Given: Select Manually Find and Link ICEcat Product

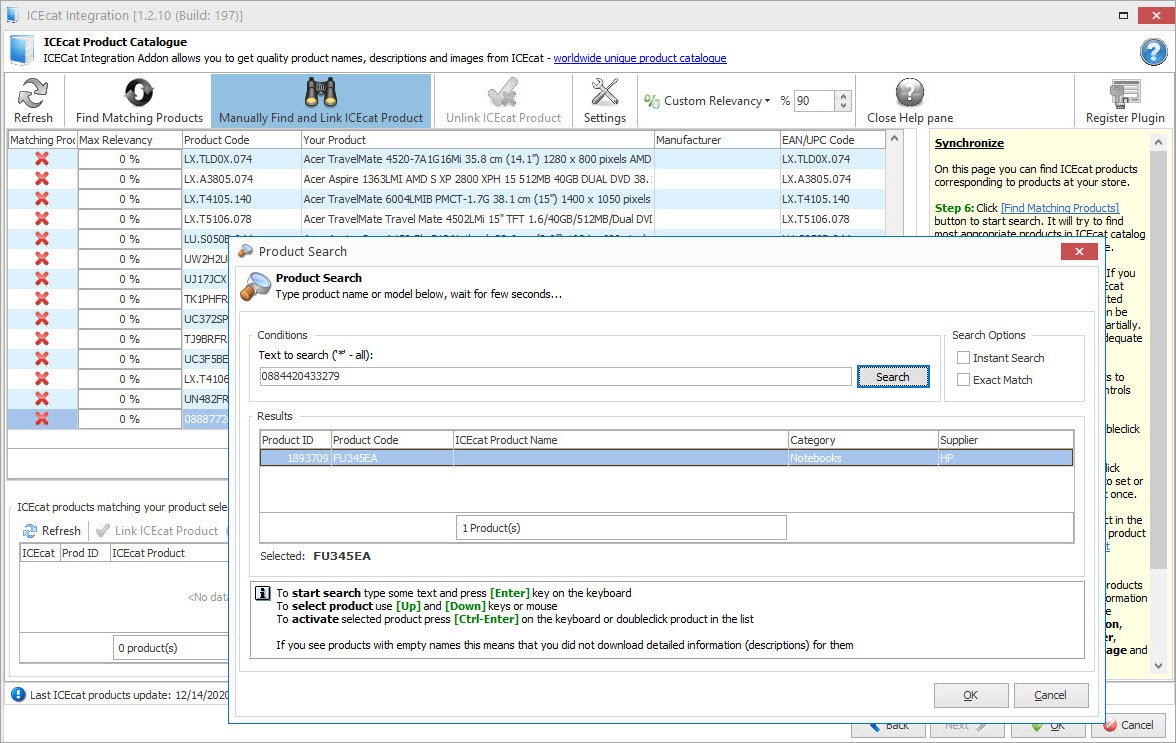Looking at the screenshot, I should click(x=321, y=100).
